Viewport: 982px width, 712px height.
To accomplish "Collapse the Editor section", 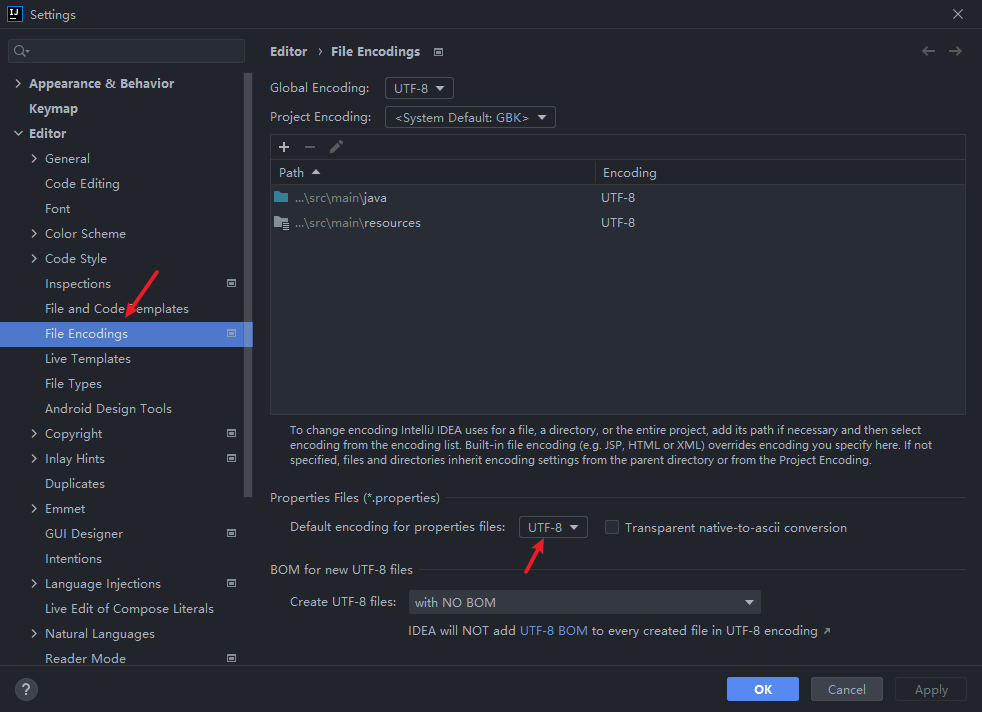I will [x=18, y=133].
